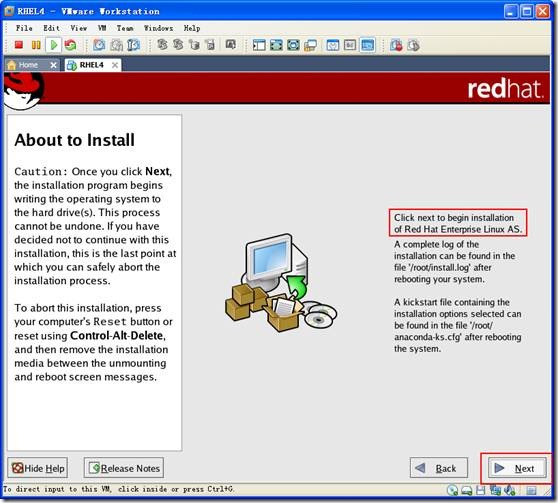Viewport: 558px width, 503px height.
Task: Click the hard disk status bar icon
Action: pyautogui.click(x=467, y=491)
